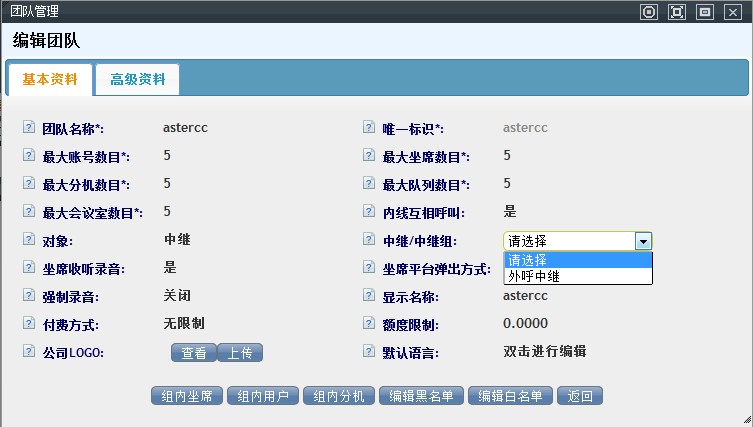Expand the 中继/中继组 dropdown arrow
The height and width of the screenshot is (427, 753).
643,241
